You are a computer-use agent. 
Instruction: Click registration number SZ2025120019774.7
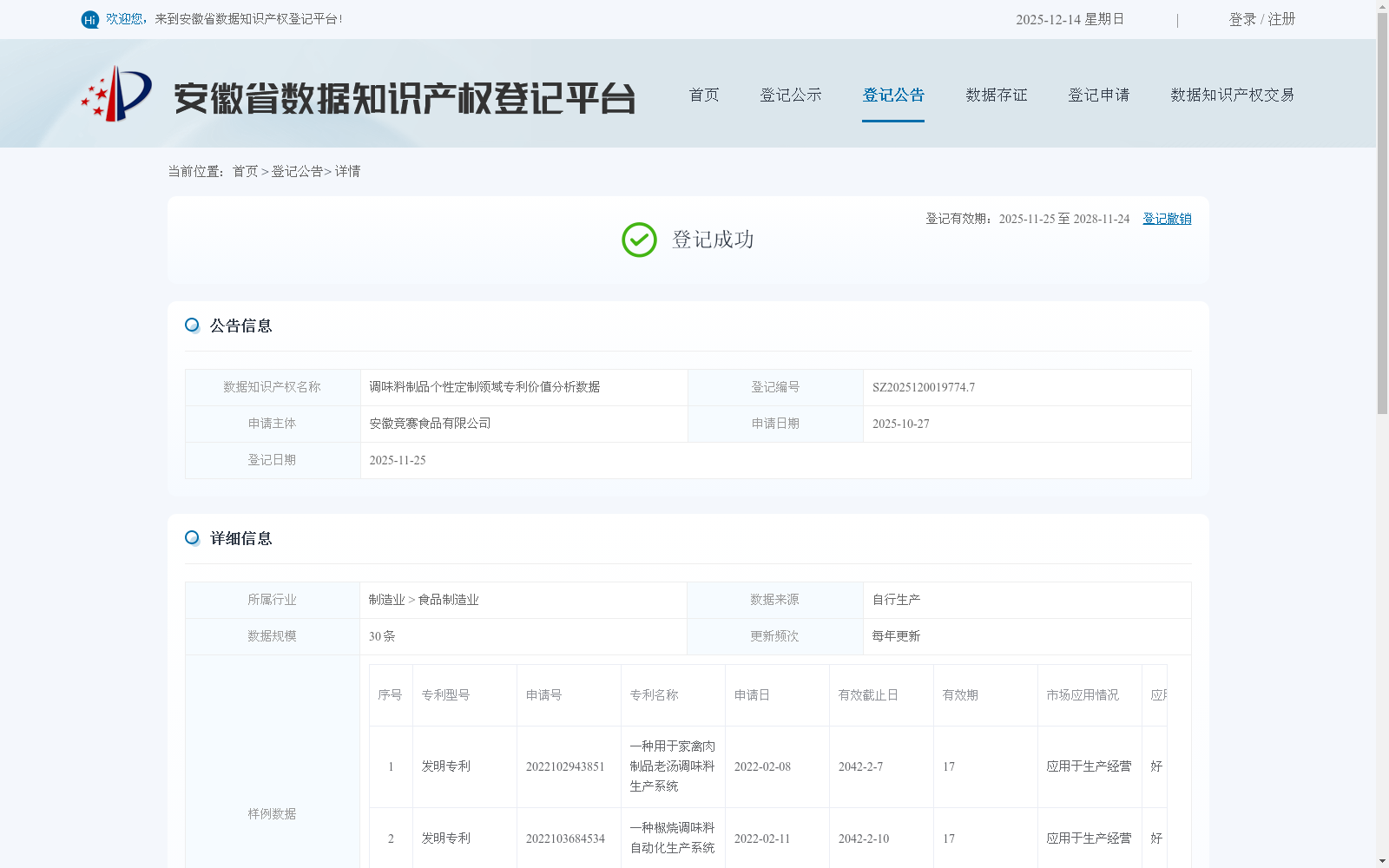[x=924, y=388]
